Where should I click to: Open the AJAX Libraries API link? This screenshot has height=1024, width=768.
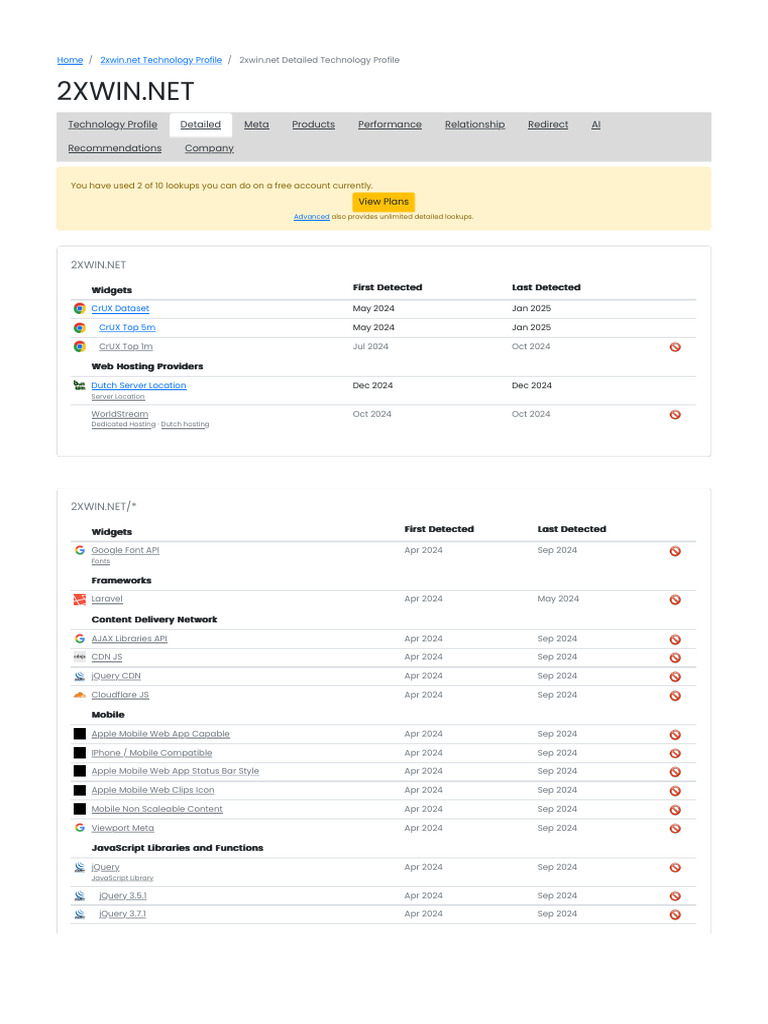[129, 639]
